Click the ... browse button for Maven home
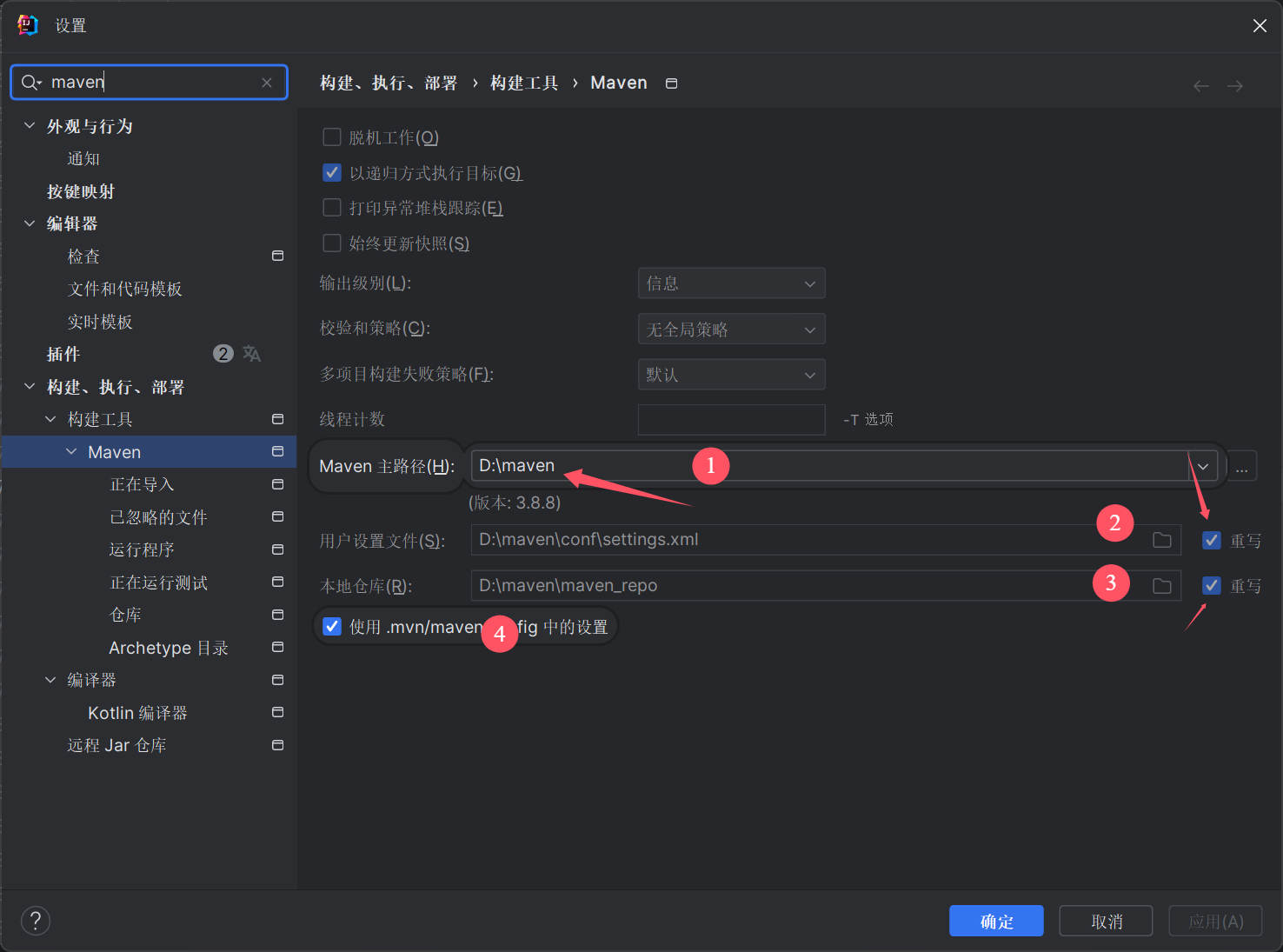1283x952 pixels. [x=1242, y=467]
